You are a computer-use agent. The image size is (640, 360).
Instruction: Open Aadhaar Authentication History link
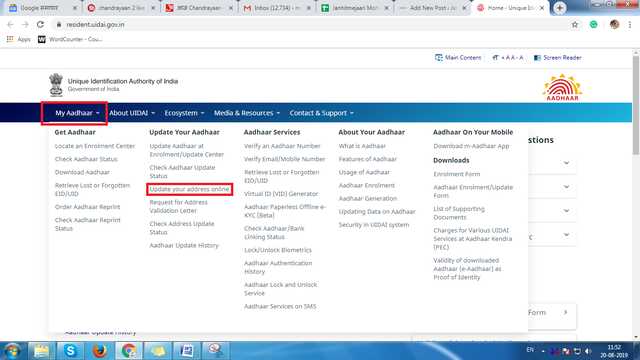point(278,267)
